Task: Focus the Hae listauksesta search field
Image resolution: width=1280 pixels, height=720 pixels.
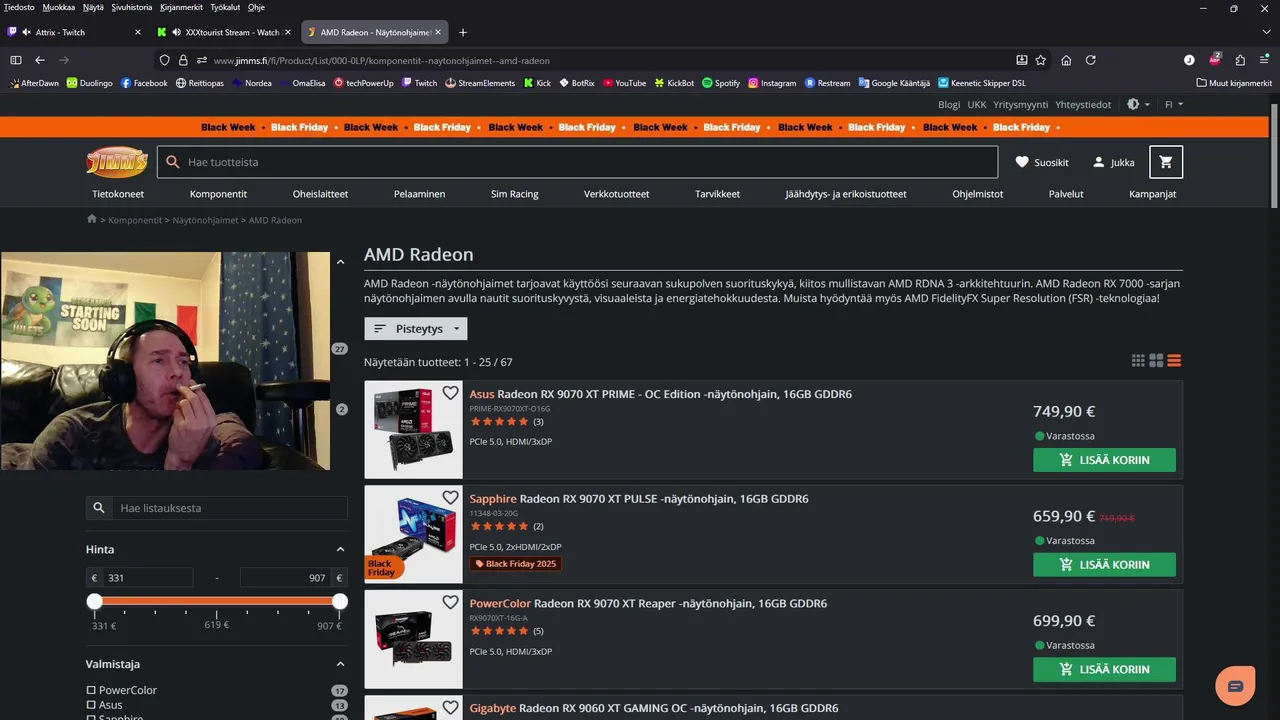Action: [x=230, y=508]
